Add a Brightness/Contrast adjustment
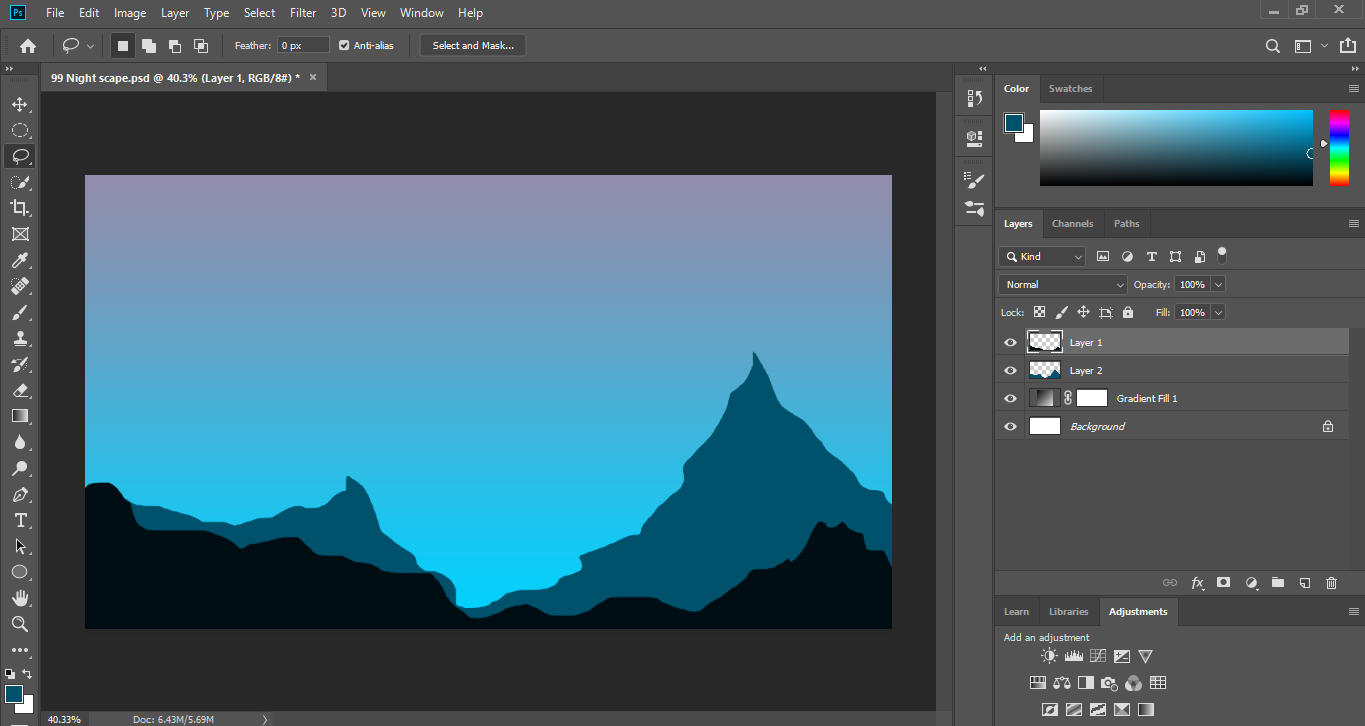This screenshot has width=1365, height=726. pos(1049,656)
